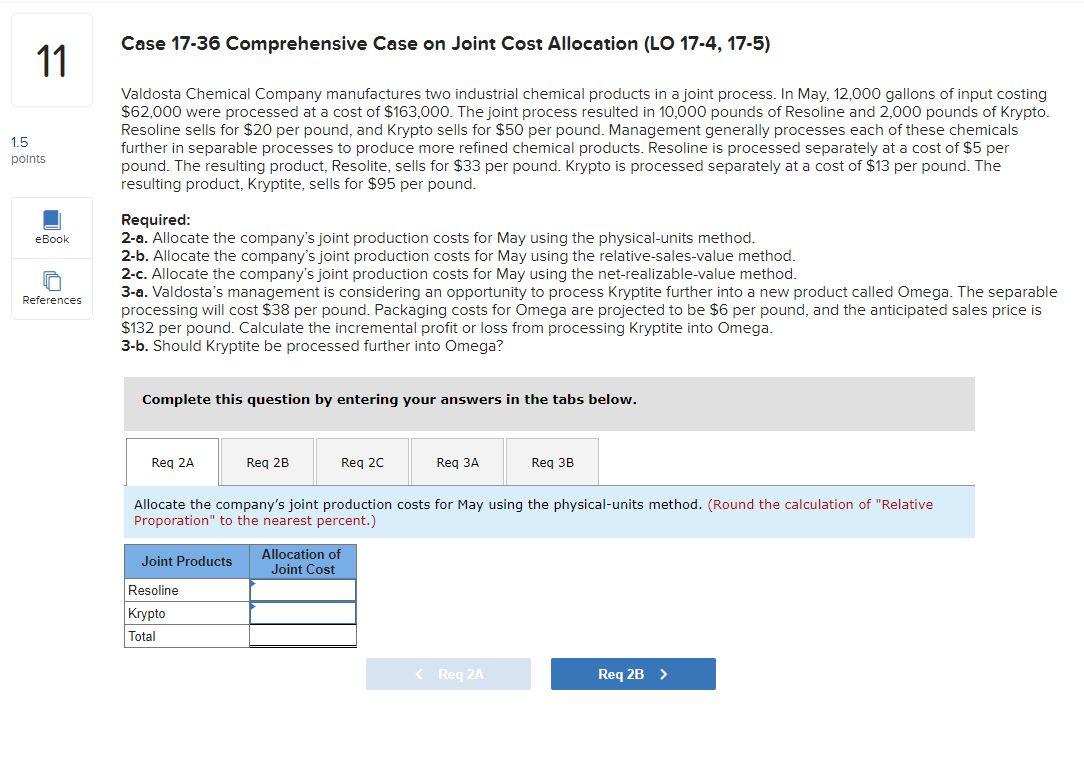Screen dimensions: 1084x760
Task: Select the Req 3B tab
Action: [551, 462]
